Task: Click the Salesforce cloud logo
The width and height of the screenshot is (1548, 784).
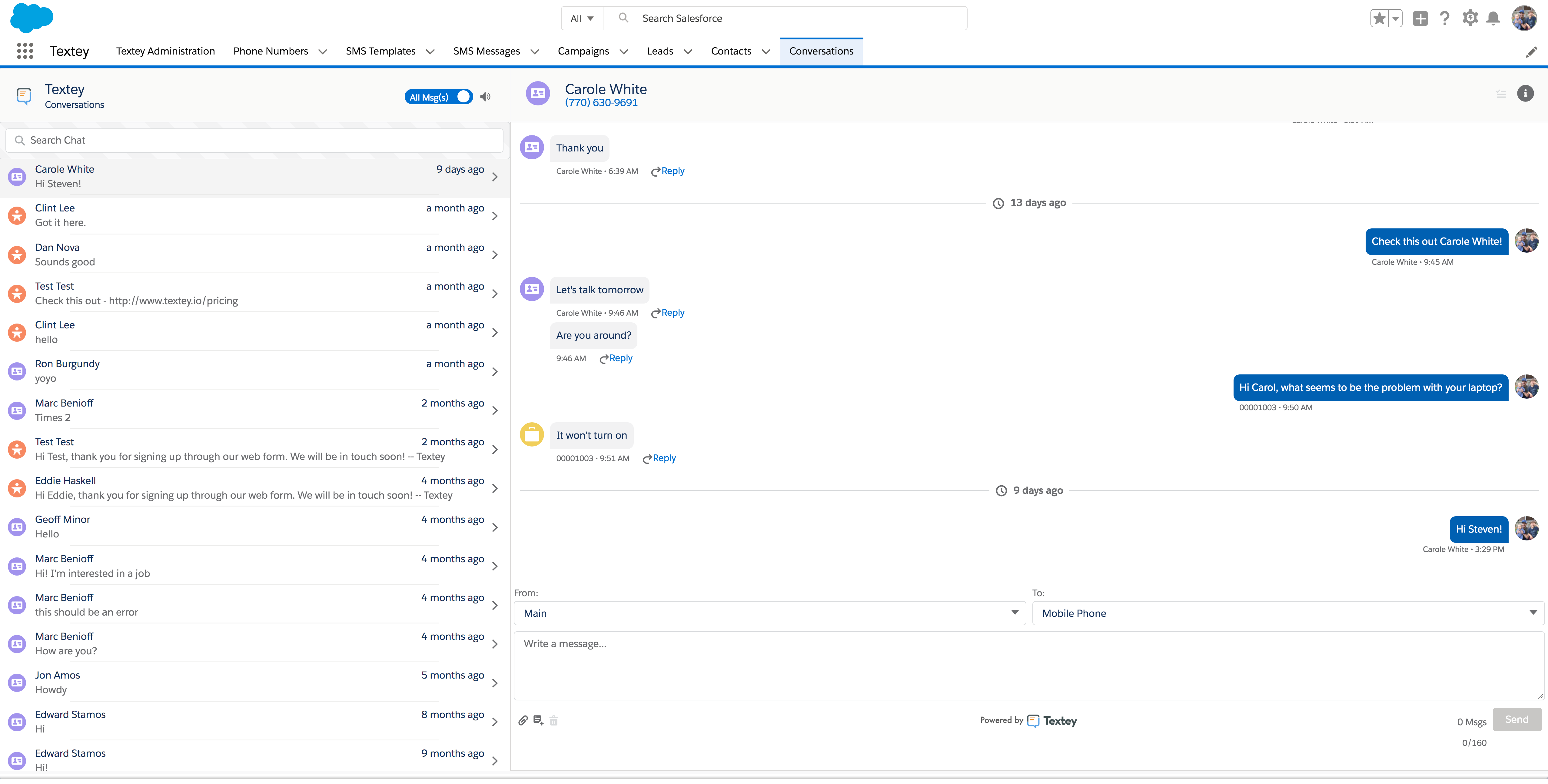Action: tap(32, 18)
